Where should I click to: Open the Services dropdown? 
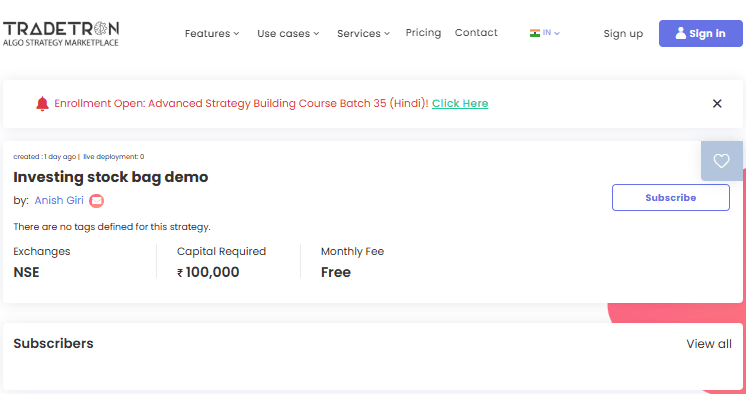pos(363,33)
